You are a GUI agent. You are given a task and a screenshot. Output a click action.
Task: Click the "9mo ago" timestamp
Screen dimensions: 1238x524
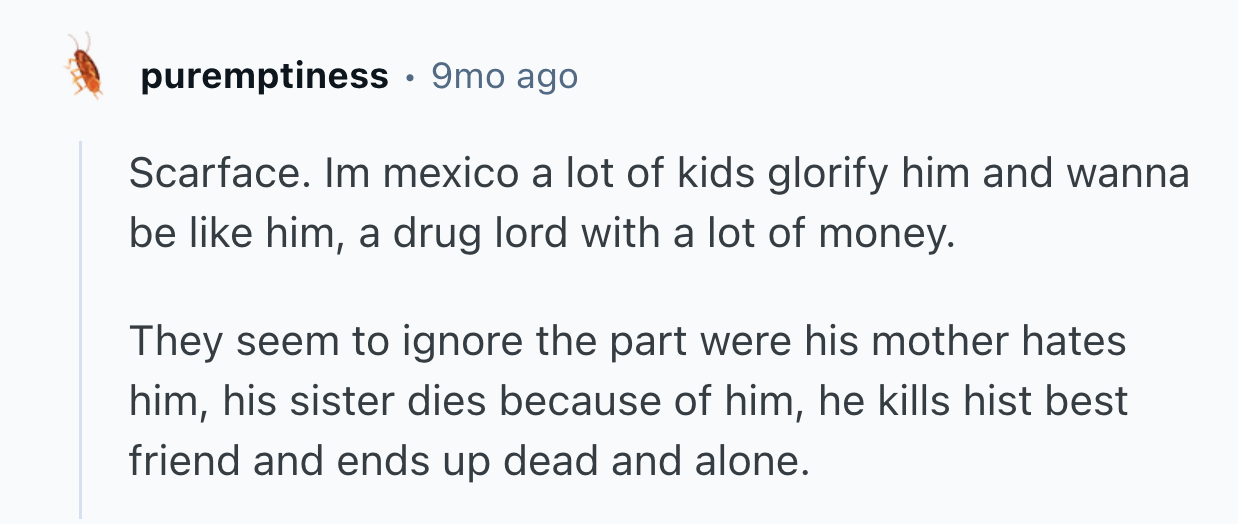(504, 75)
